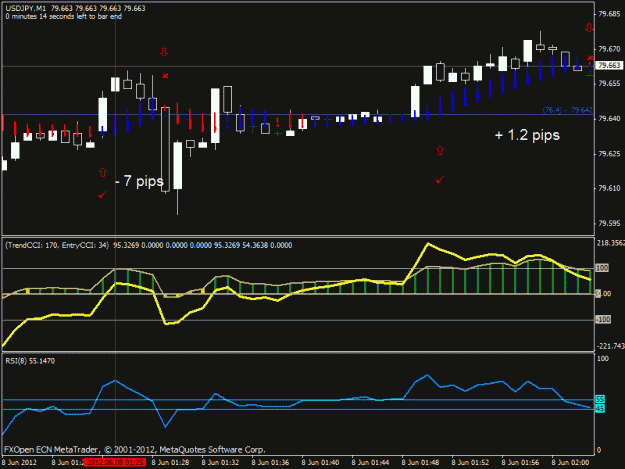Select the red X mark near 01:29 candle
This screenshot has height=469, width=625.
coord(165,76)
